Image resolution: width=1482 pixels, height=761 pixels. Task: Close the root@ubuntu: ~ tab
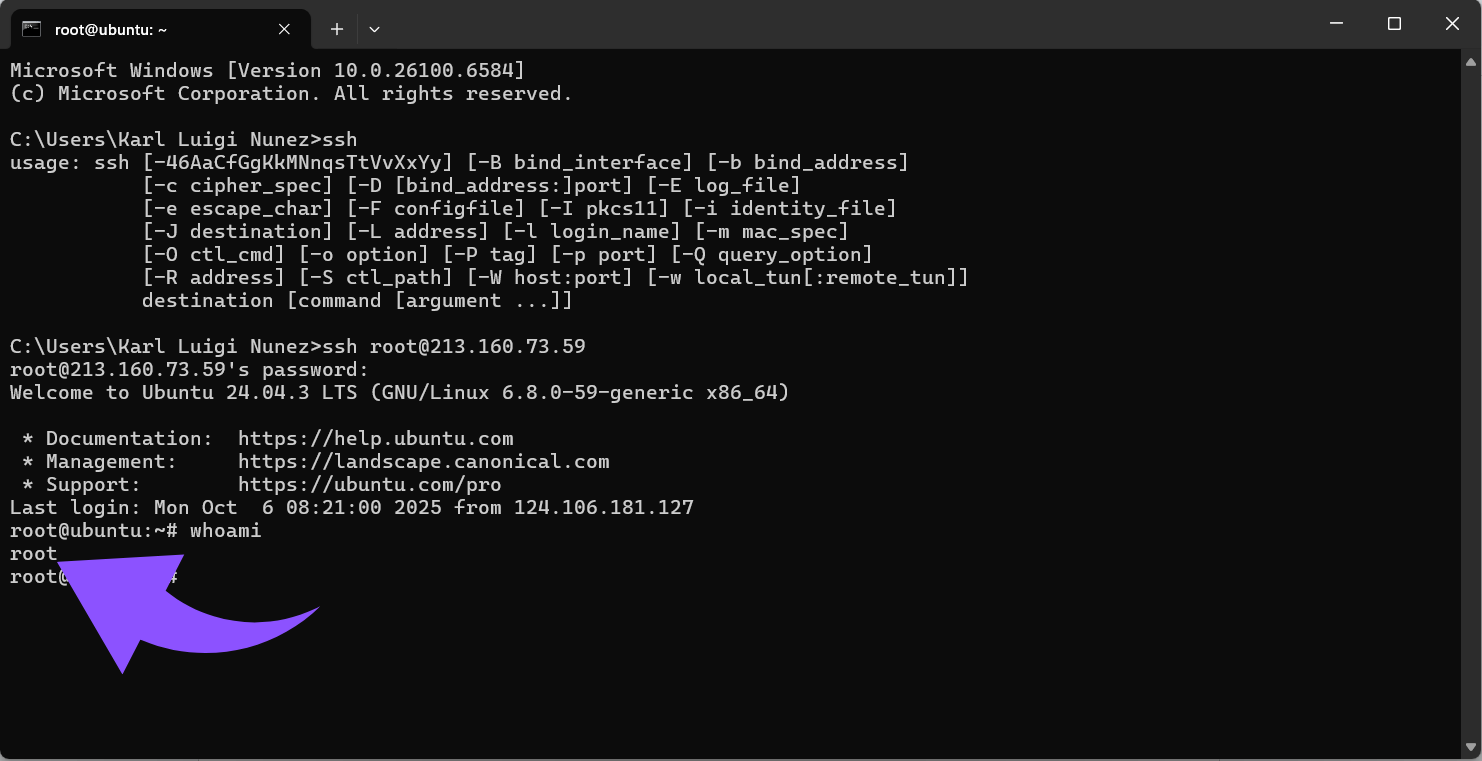coord(284,29)
